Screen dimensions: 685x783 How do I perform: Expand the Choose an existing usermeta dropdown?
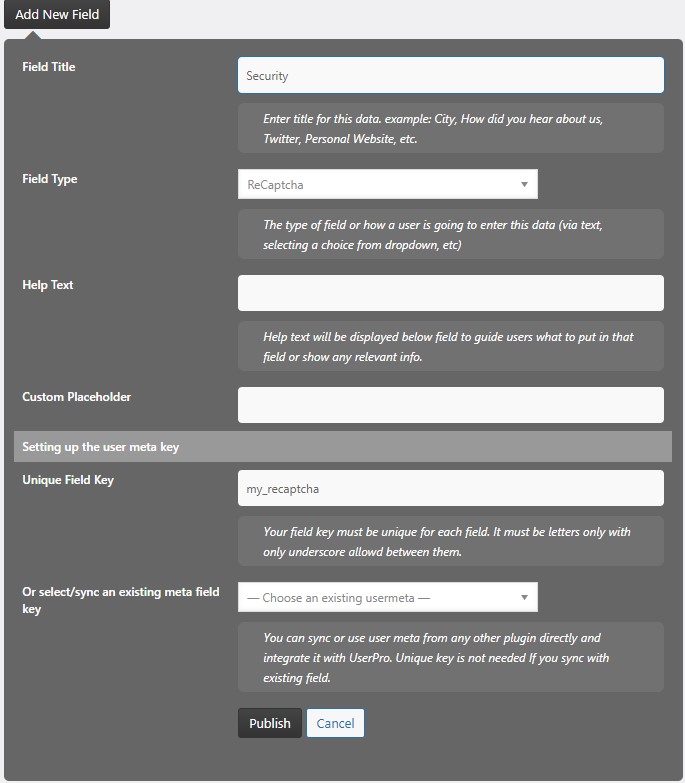[387, 597]
